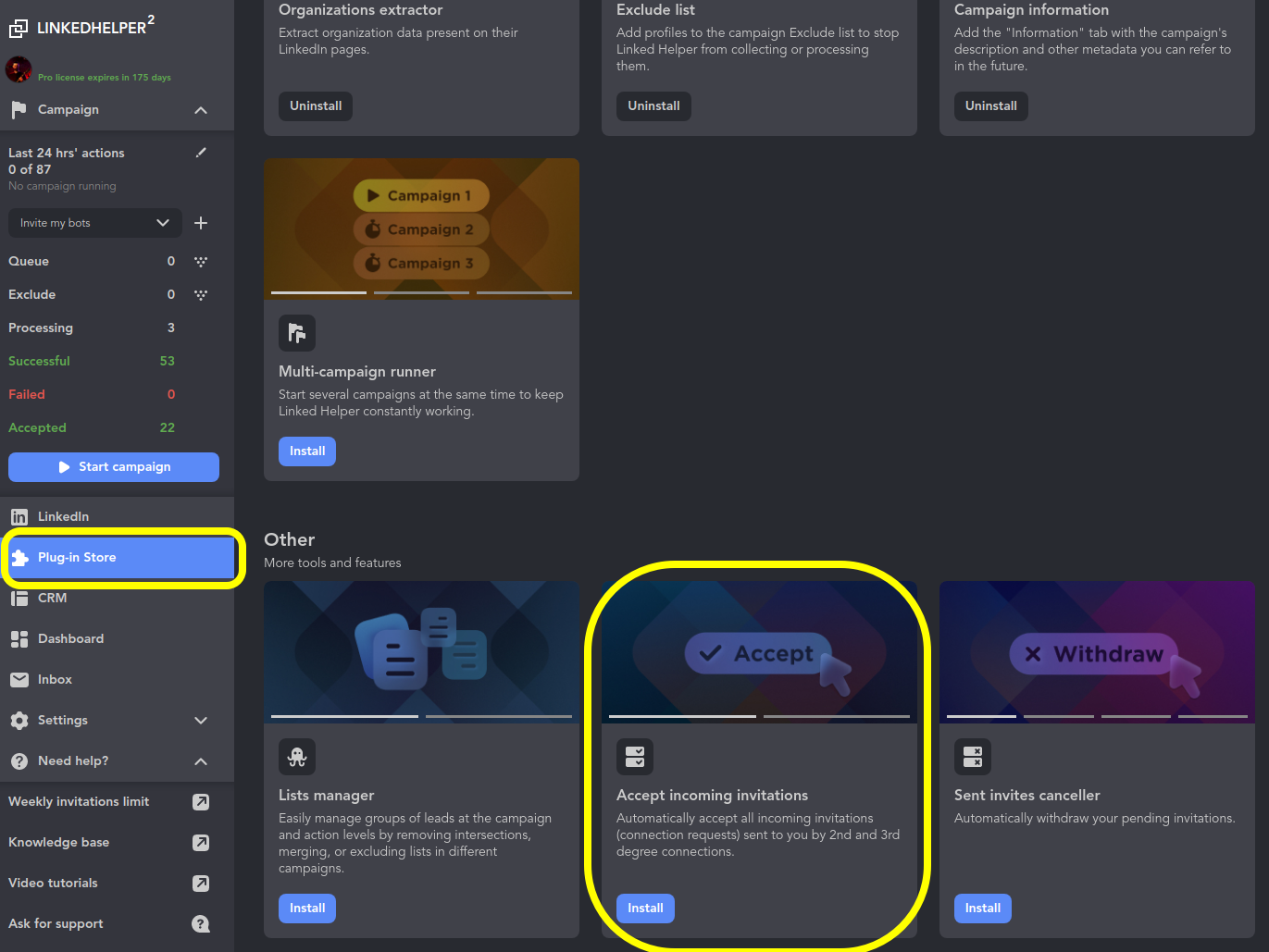Select second slide indicator of Lists manager
This screenshot has height=952, width=1269.
pos(499,716)
